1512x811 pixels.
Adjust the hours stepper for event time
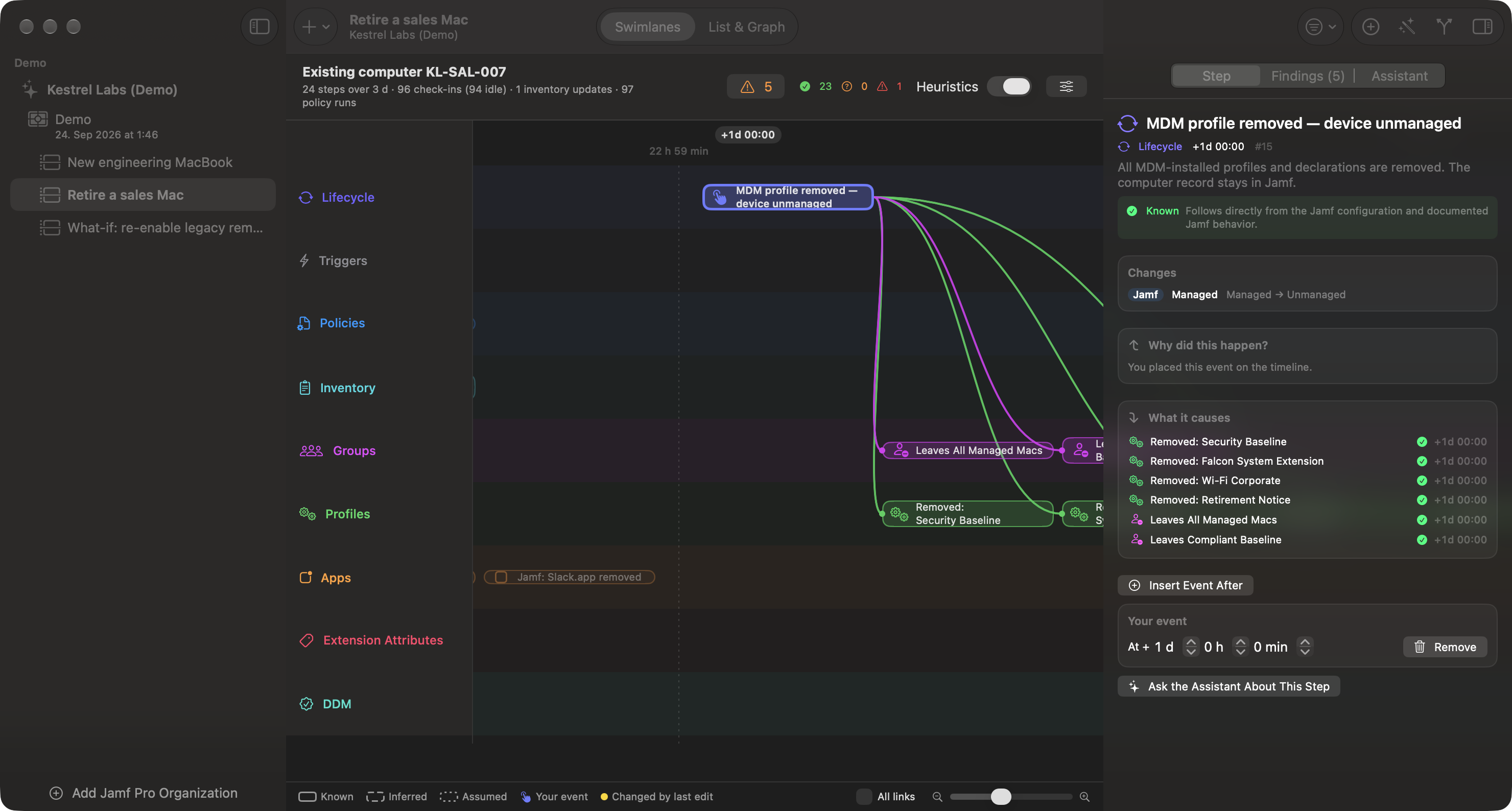point(1240,647)
